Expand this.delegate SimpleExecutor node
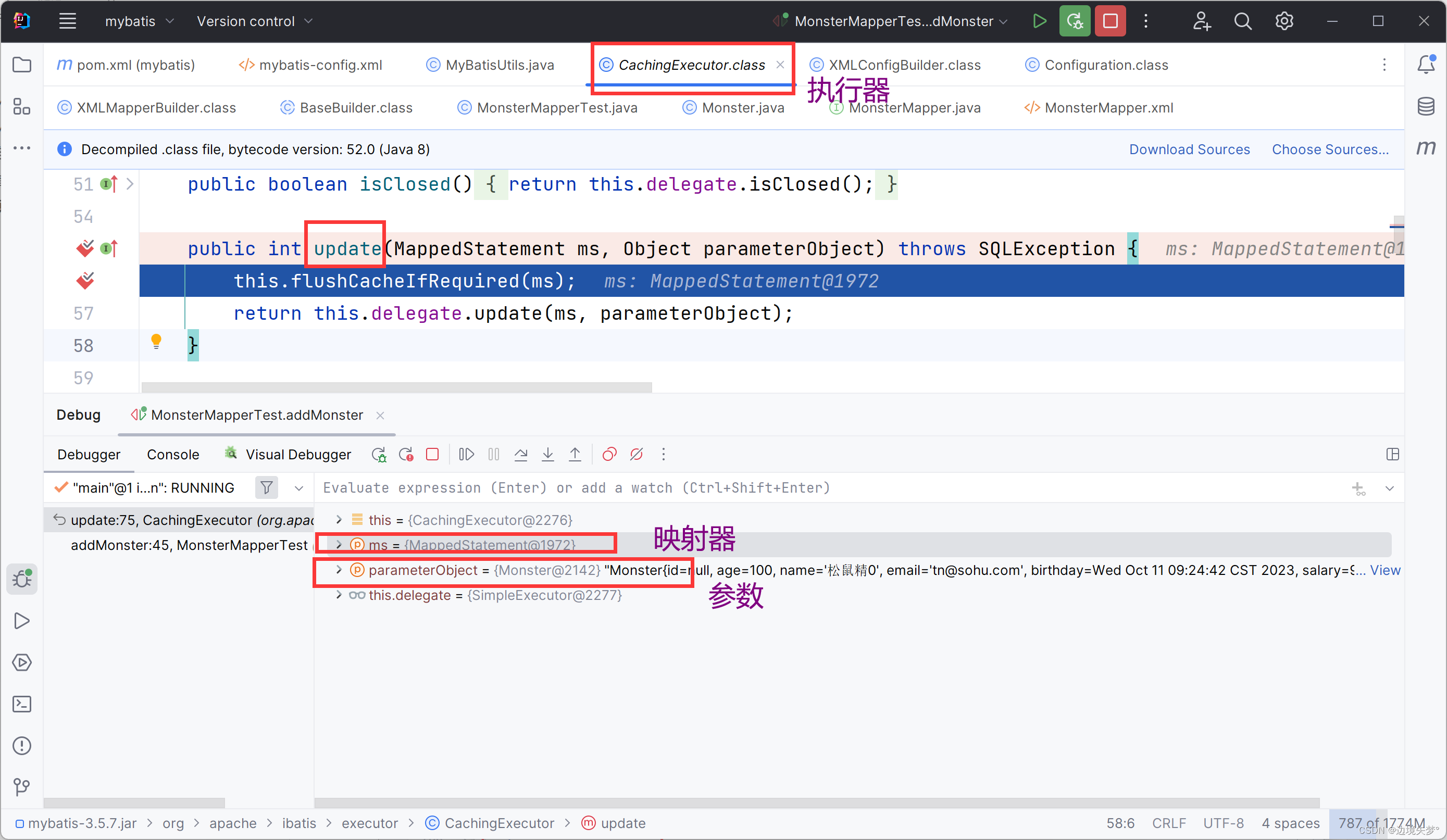Image resolution: width=1447 pixels, height=840 pixels. pyautogui.click(x=339, y=595)
